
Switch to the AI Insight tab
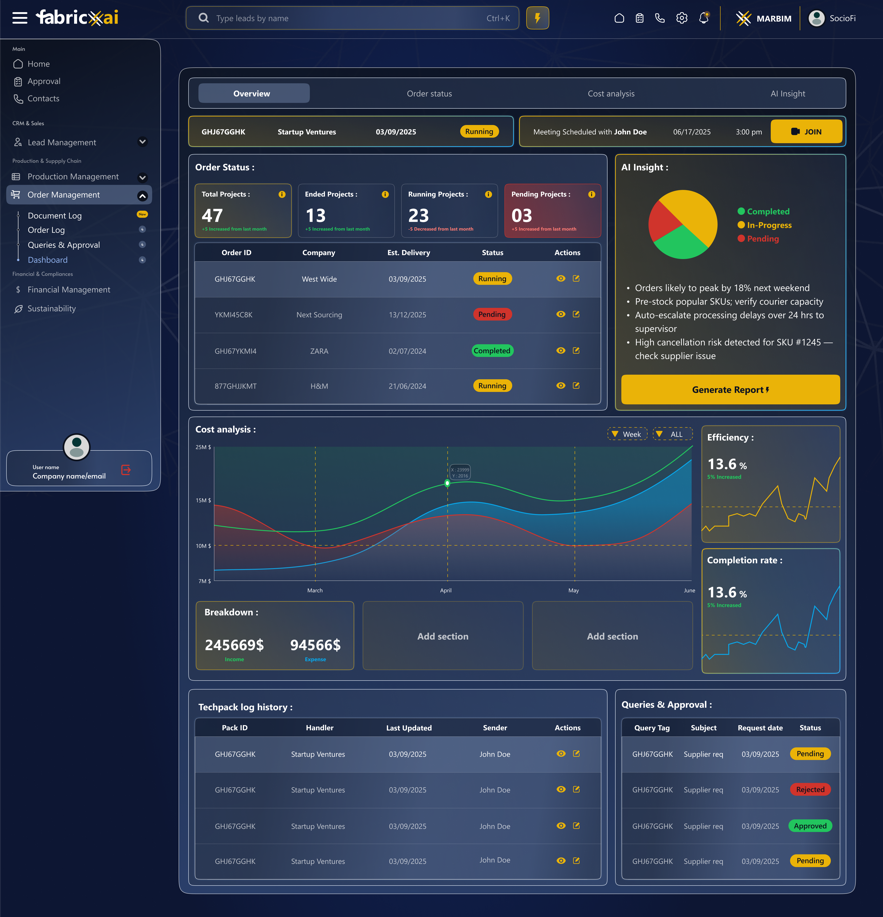(787, 94)
